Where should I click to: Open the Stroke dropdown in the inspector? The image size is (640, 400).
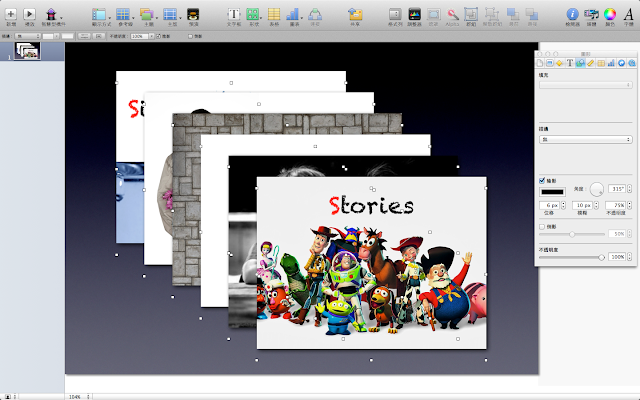pyautogui.click(x=586, y=140)
